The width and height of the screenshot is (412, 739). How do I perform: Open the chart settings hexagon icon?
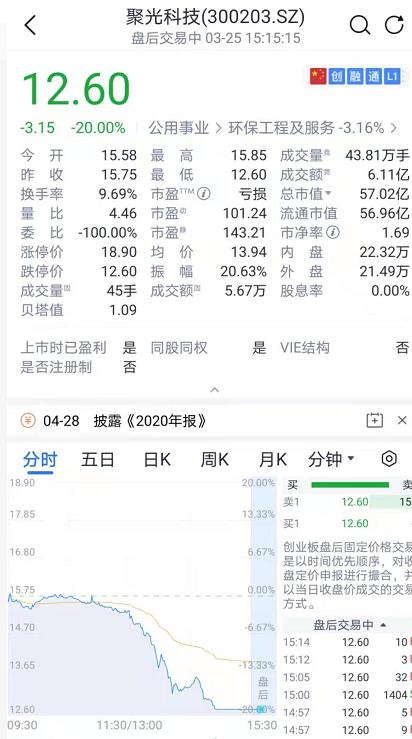pyautogui.click(x=389, y=459)
